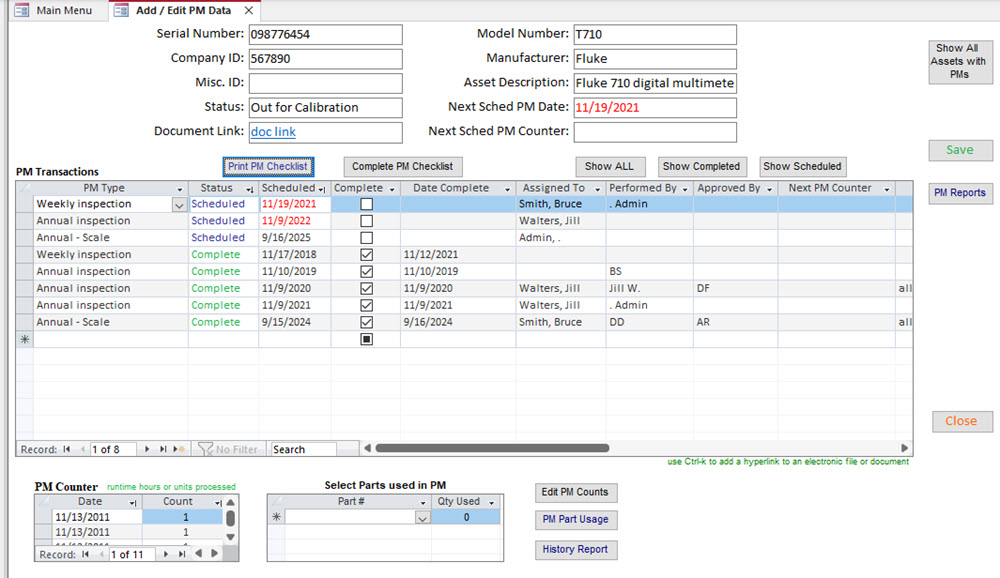Open the doc link hyperlink
The height and width of the screenshot is (578, 1000).
tap(273, 131)
